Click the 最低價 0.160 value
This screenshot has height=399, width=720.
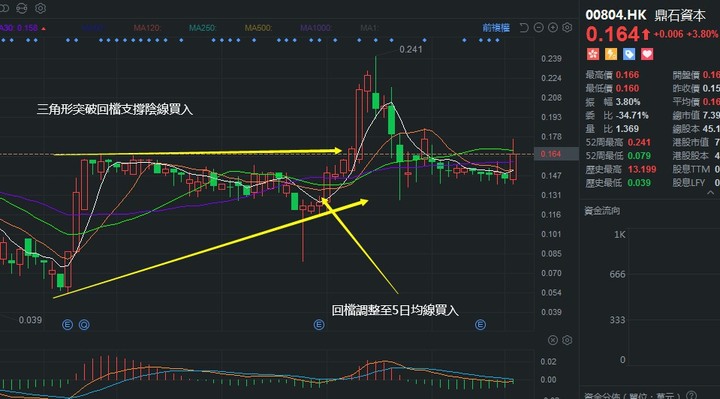[627, 88]
